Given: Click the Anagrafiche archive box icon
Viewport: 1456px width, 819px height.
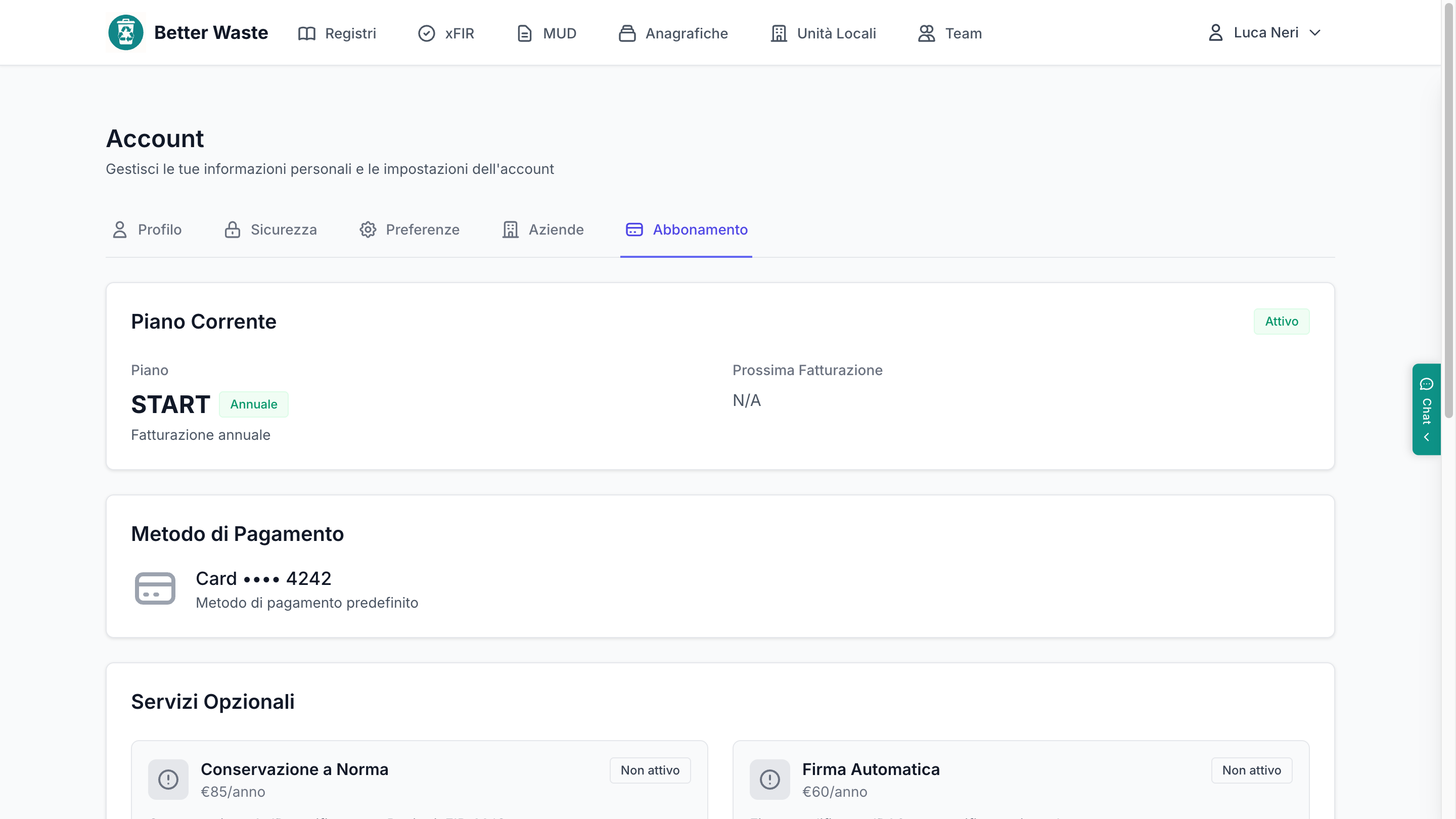Looking at the screenshot, I should coord(627,33).
